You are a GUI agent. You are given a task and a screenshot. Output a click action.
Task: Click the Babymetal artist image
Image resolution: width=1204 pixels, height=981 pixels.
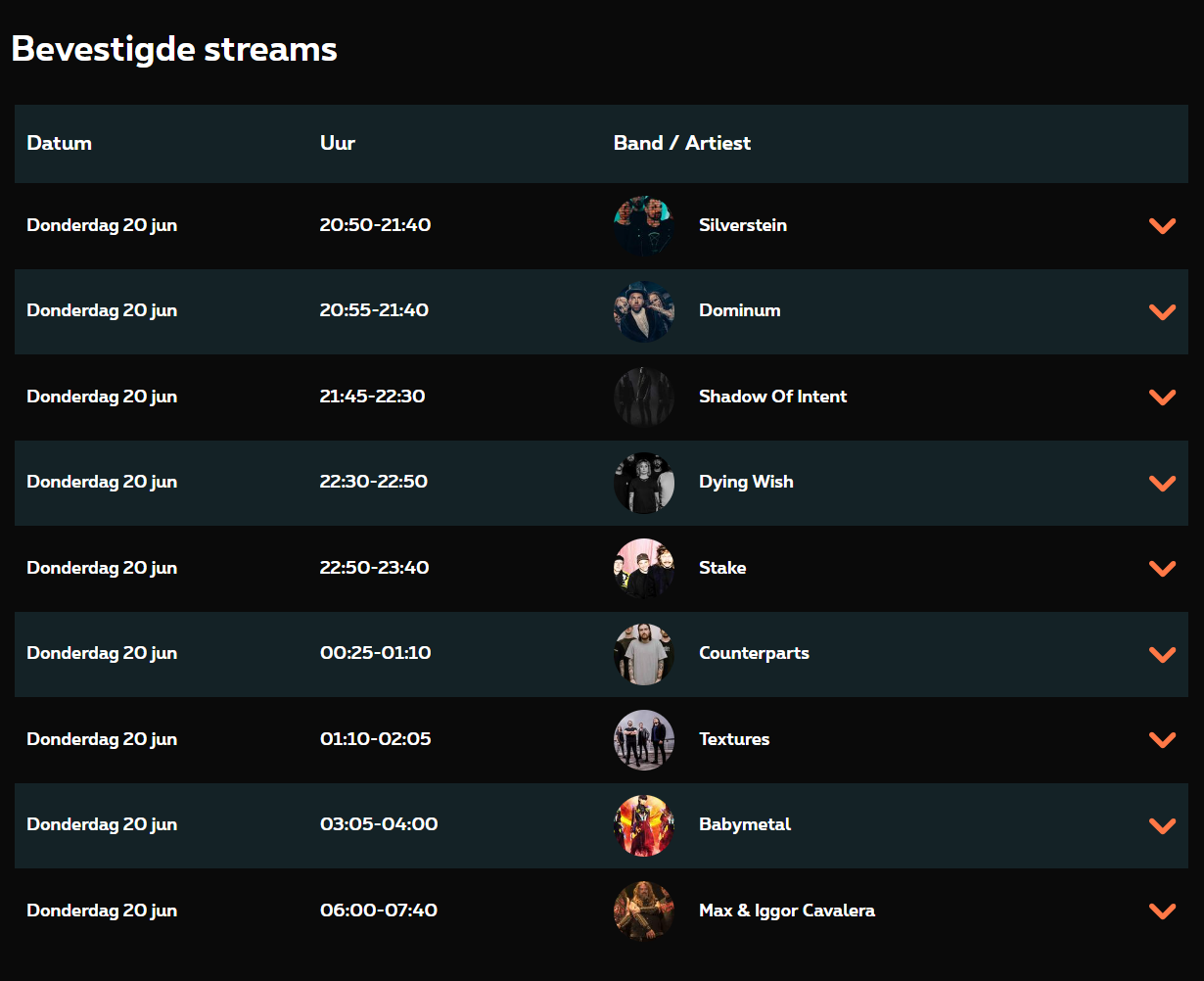point(644,825)
